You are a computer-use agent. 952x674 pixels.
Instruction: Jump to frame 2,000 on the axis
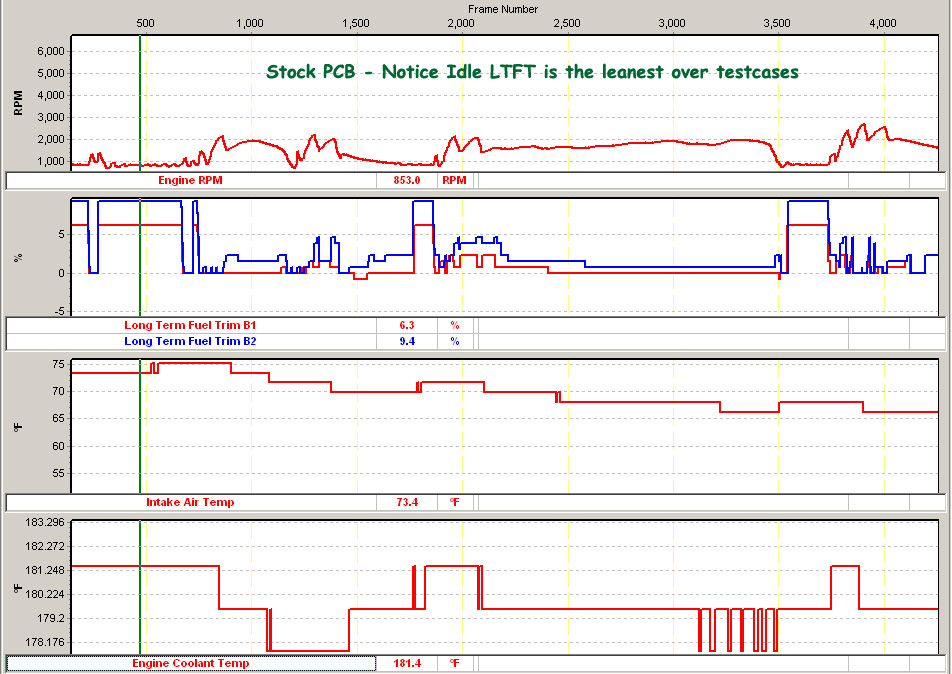click(461, 23)
